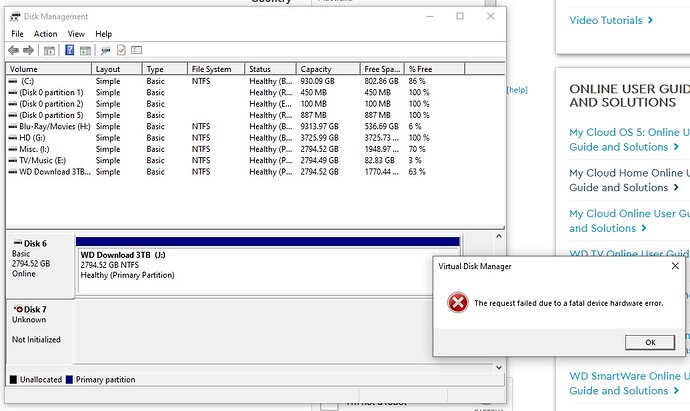690x411 pixels.
Task: Click OK in Virtual Disk Manager dialog
Action: coord(650,342)
